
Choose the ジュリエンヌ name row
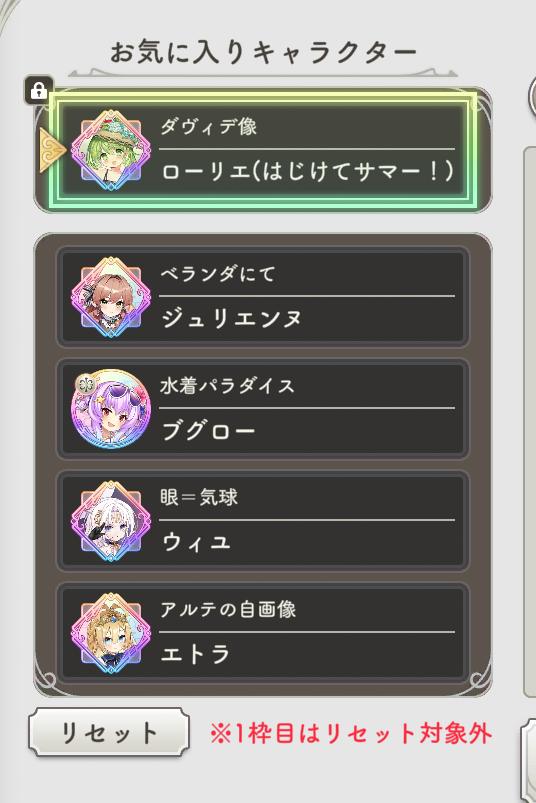click(263, 297)
